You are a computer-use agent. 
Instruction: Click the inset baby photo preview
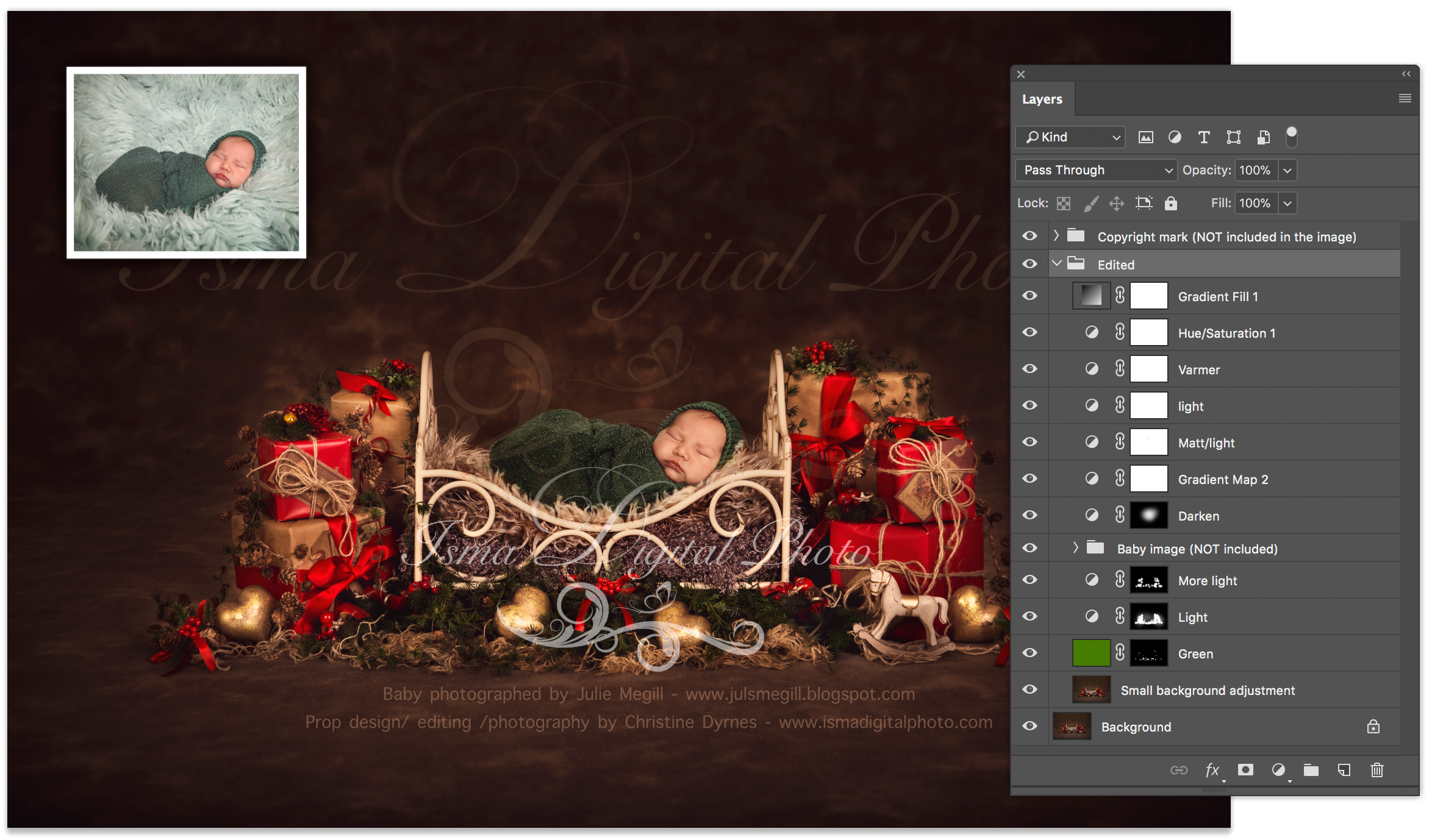tap(186, 162)
